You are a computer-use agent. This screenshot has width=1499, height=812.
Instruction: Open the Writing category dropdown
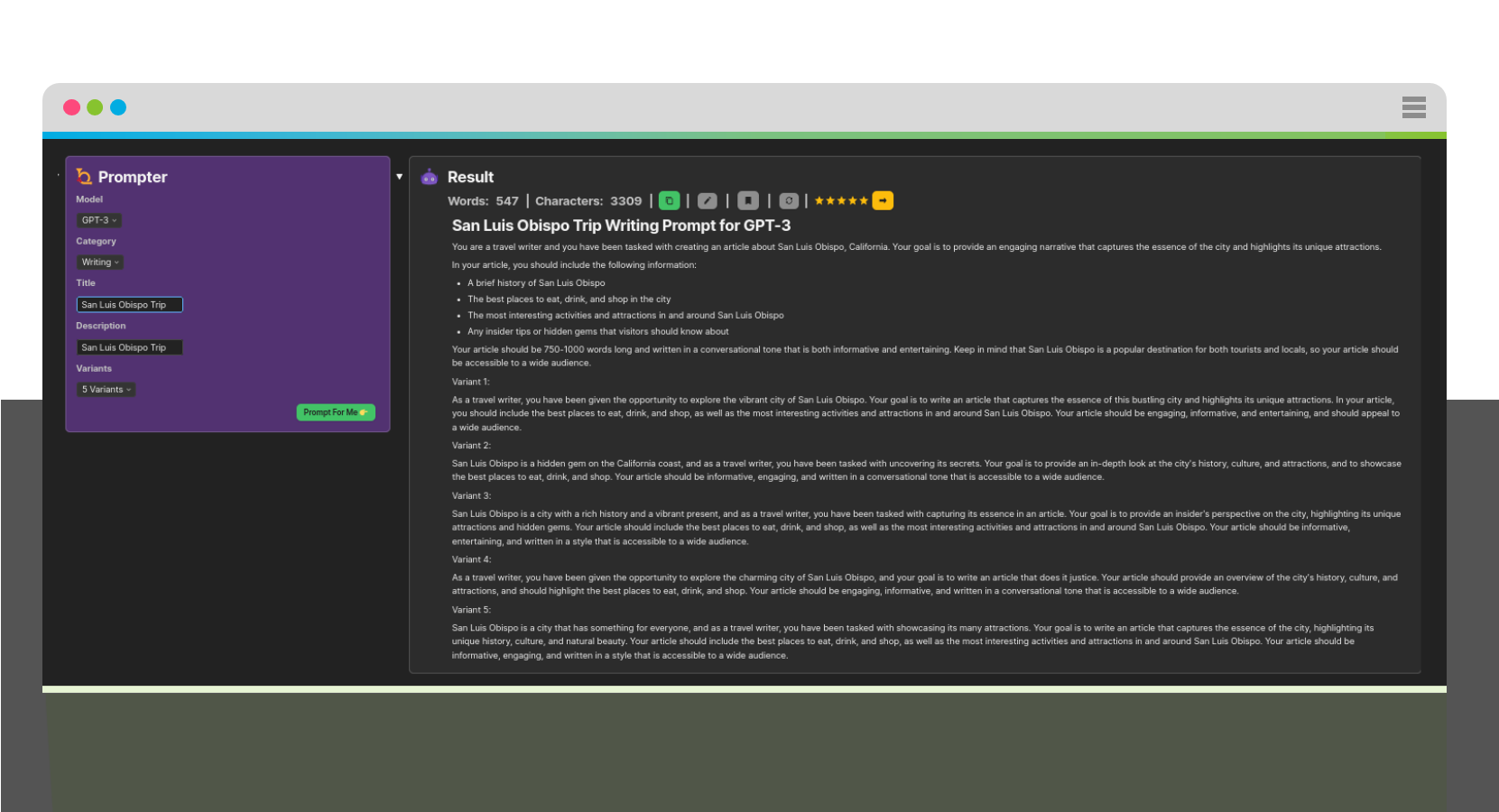click(99, 262)
